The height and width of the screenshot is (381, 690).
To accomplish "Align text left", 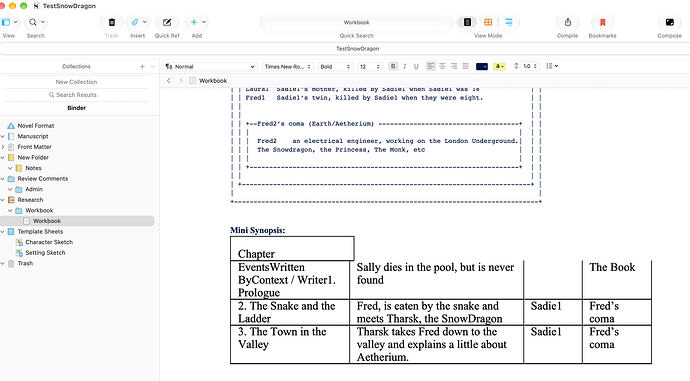I will pos(430,66).
